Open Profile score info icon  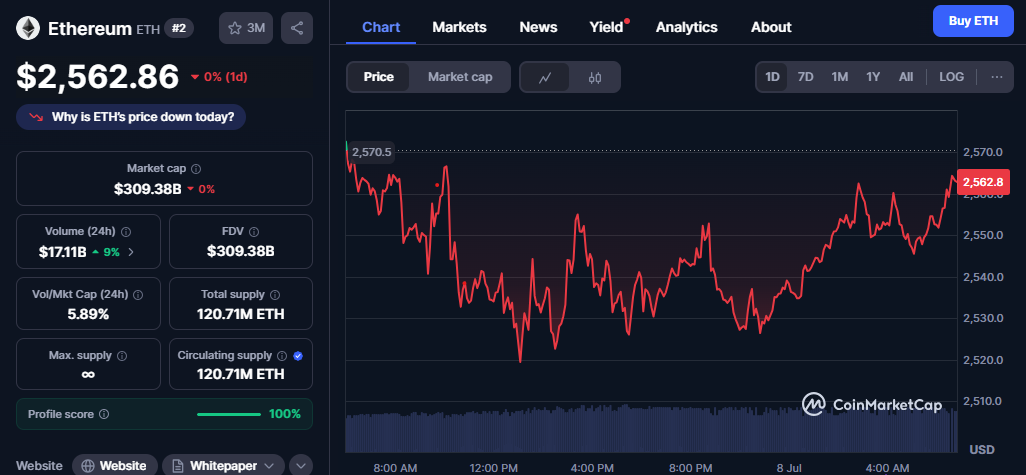104,414
